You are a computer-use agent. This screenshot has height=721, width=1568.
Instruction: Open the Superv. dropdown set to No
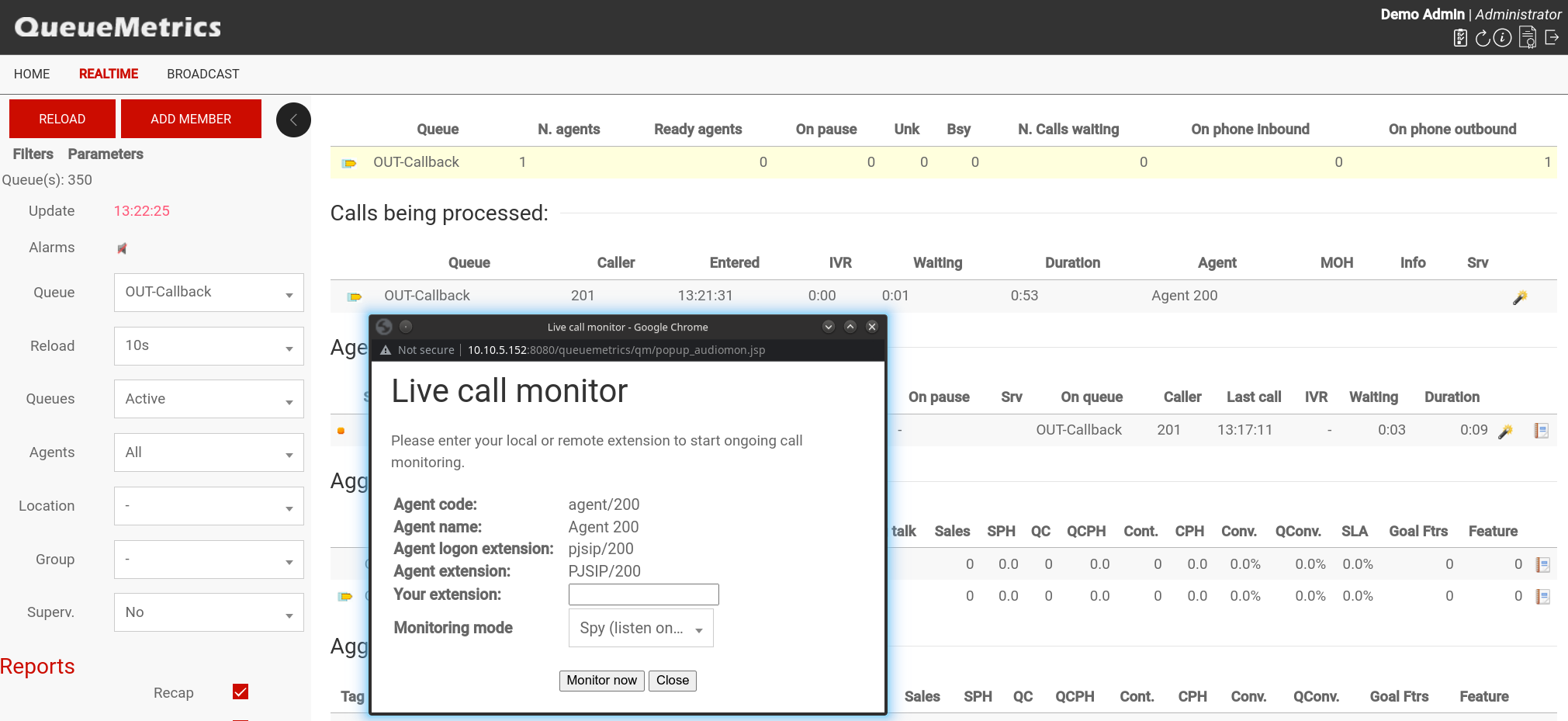(209, 612)
